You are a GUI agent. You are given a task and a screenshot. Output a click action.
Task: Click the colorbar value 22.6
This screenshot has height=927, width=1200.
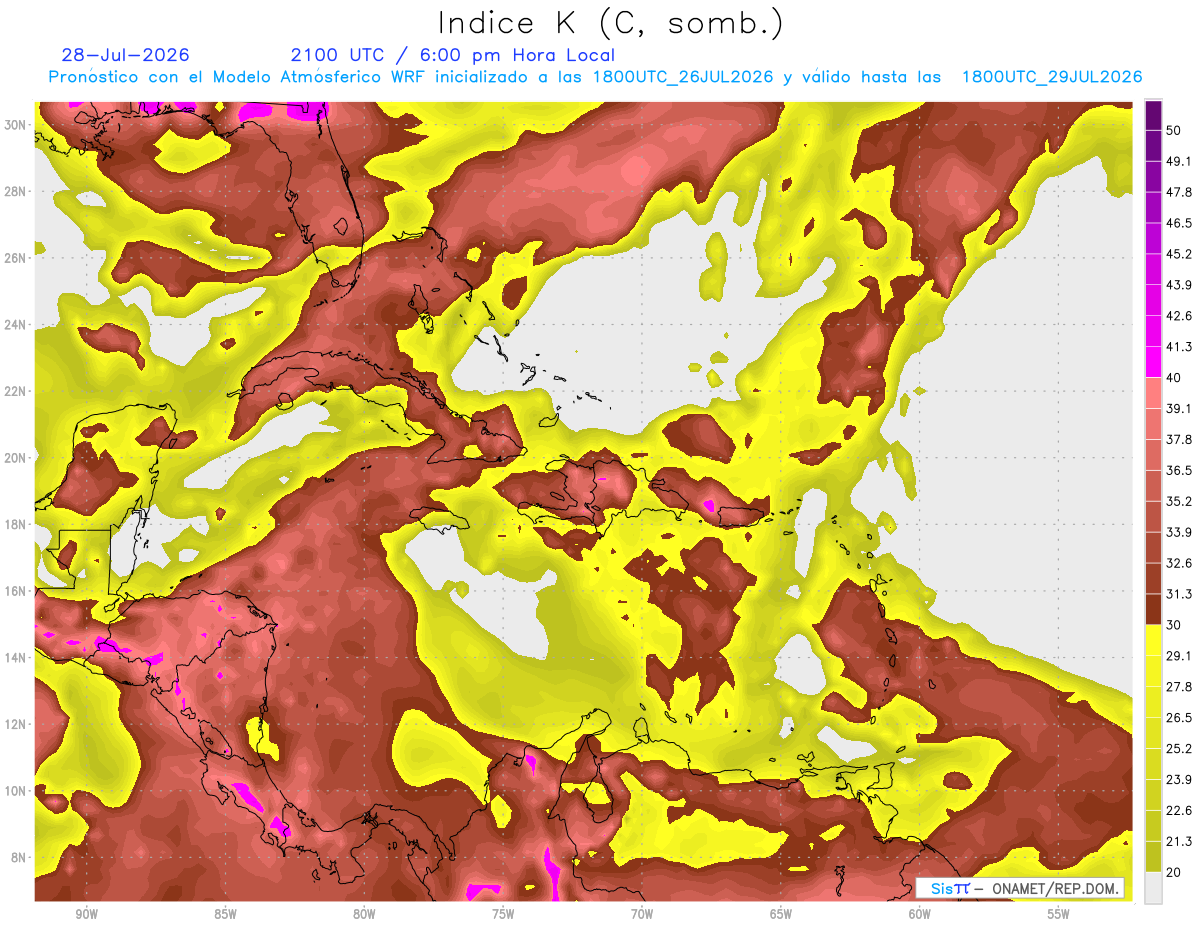1180,811
